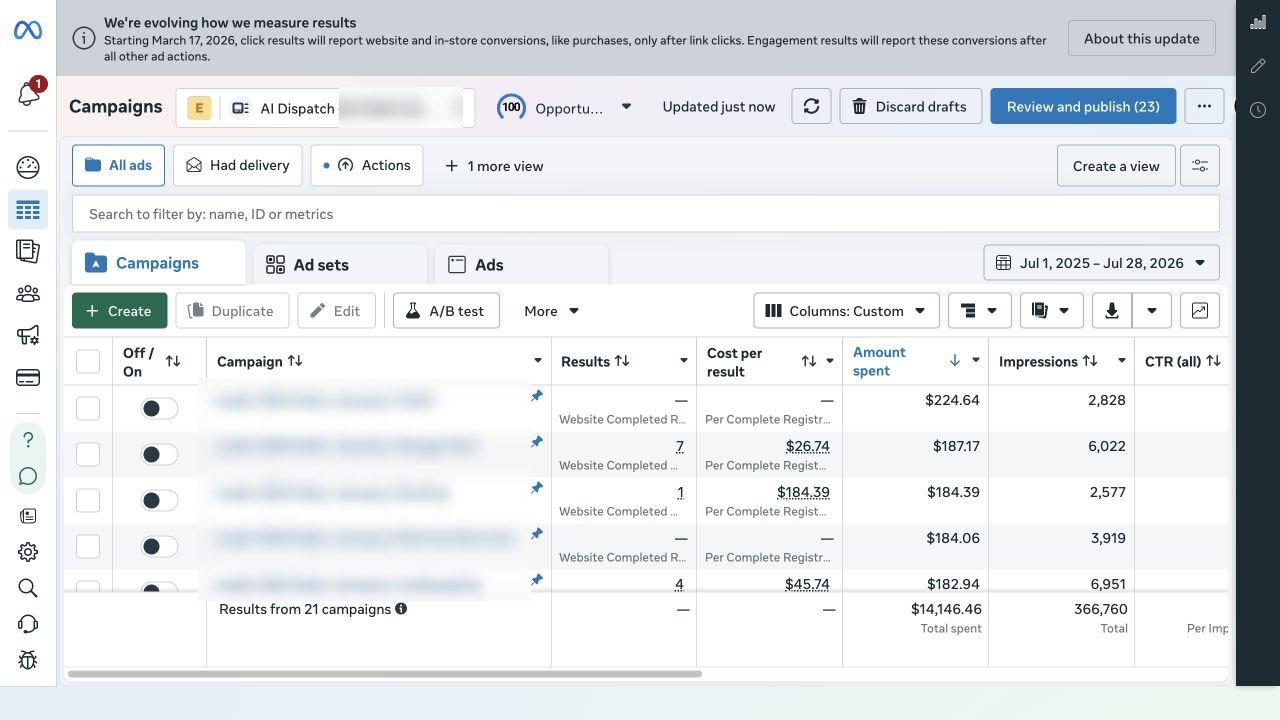
Task: Toggle on the campaign with 3,919 impressions
Action: [x=159, y=546]
